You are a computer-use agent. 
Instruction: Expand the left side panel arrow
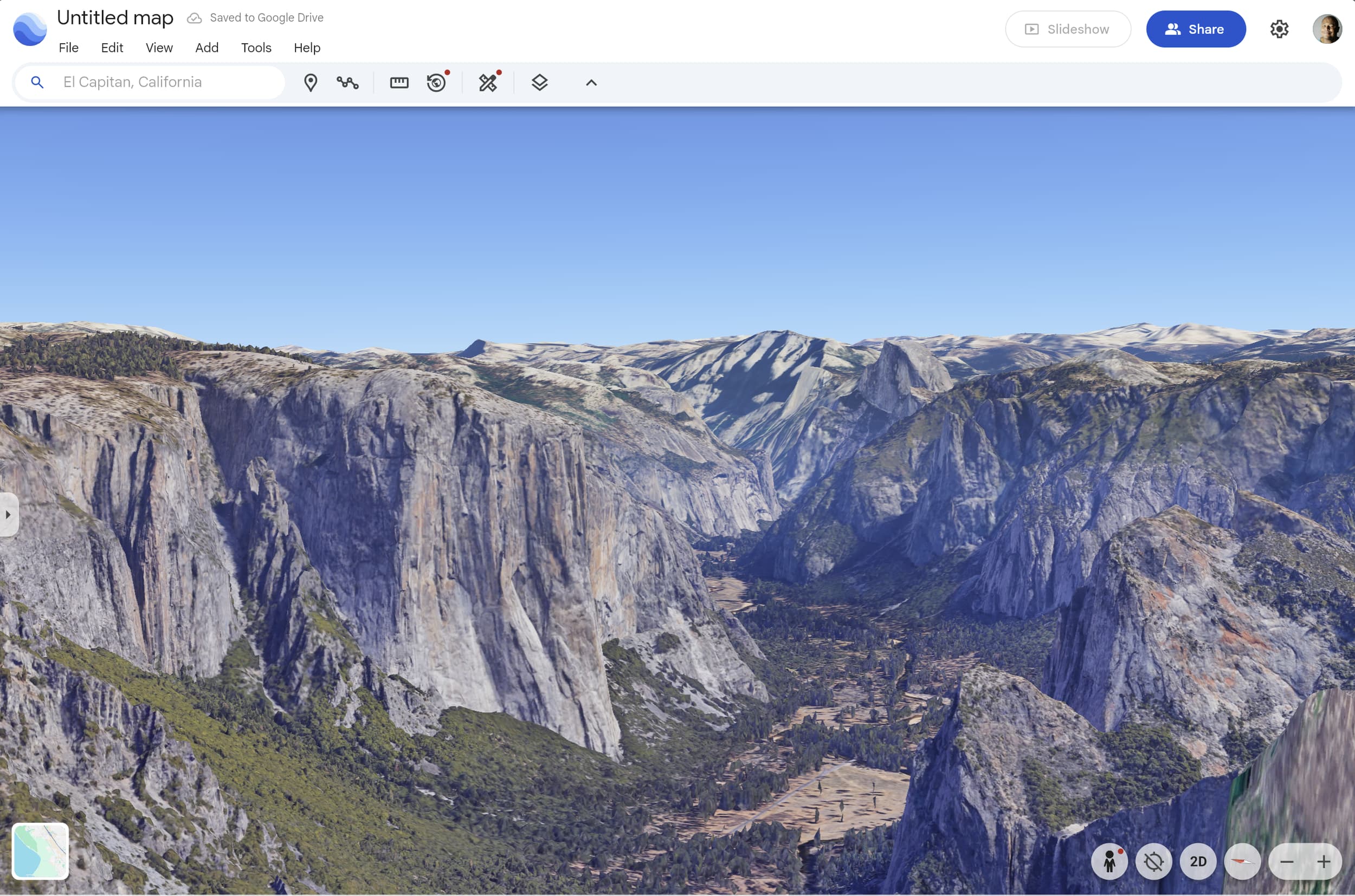(8, 514)
